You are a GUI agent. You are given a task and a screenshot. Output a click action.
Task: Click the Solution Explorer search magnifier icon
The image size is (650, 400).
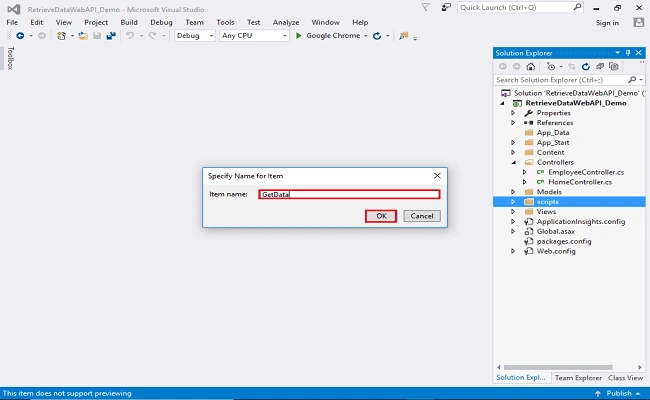click(632, 80)
